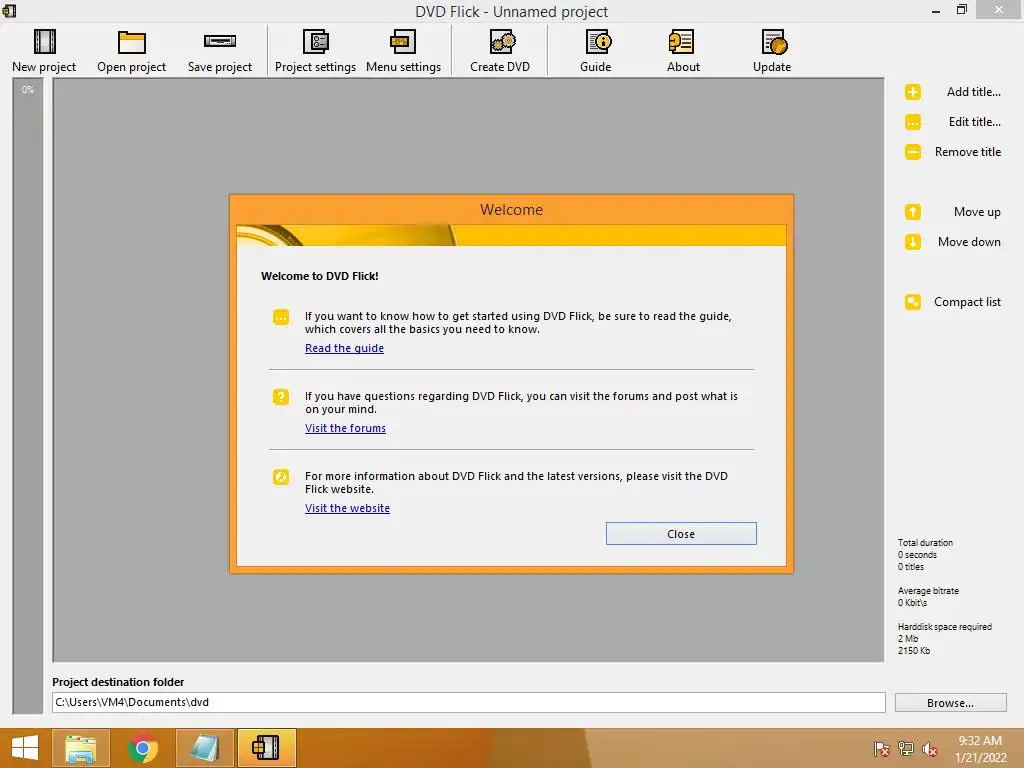Click the Update toolbar icon
1024x768 pixels.
tap(774, 42)
